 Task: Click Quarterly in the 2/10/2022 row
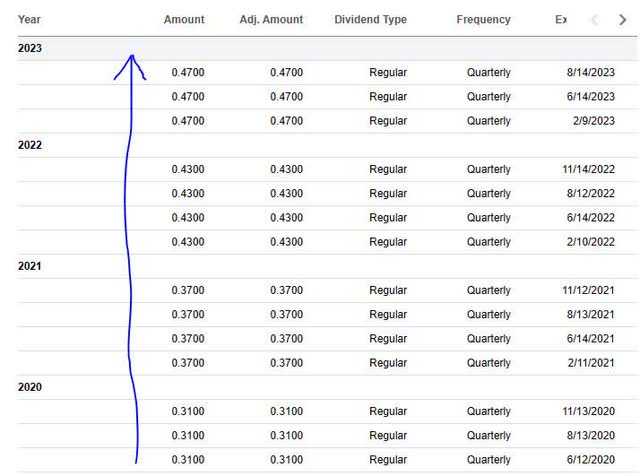(489, 242)
